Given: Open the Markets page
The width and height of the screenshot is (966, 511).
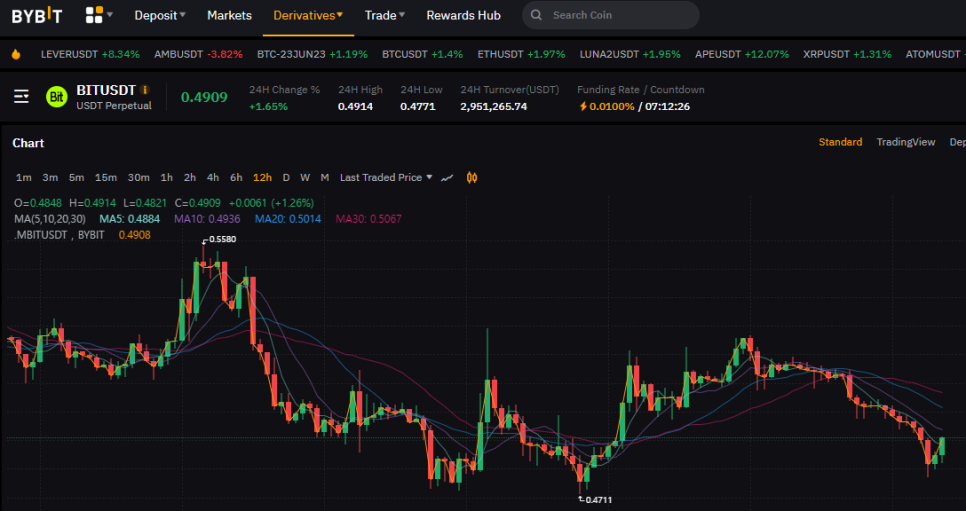Looking at the screenshot, I should click(x=229, y=15).
